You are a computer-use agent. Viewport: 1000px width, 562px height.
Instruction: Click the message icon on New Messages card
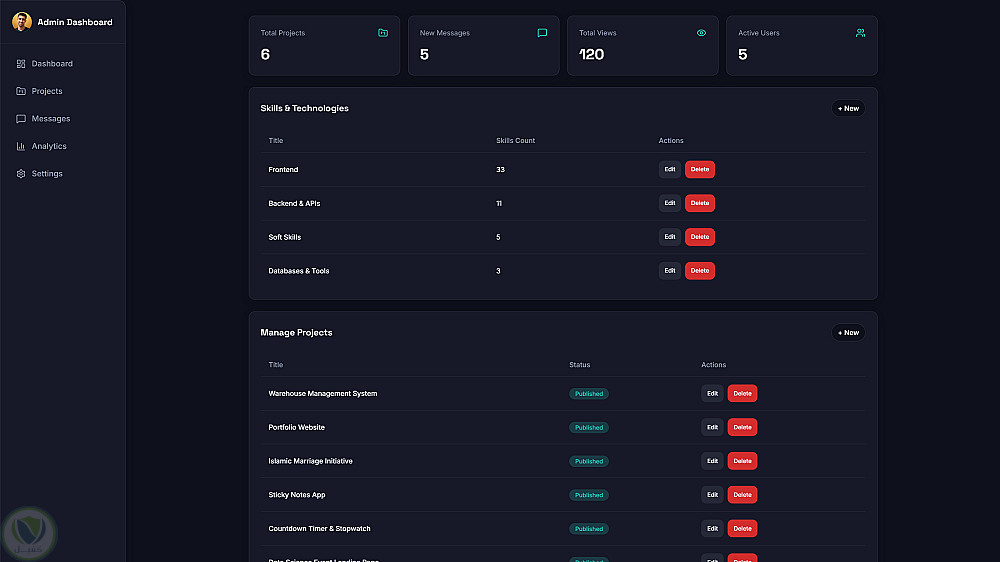(542, 33)
